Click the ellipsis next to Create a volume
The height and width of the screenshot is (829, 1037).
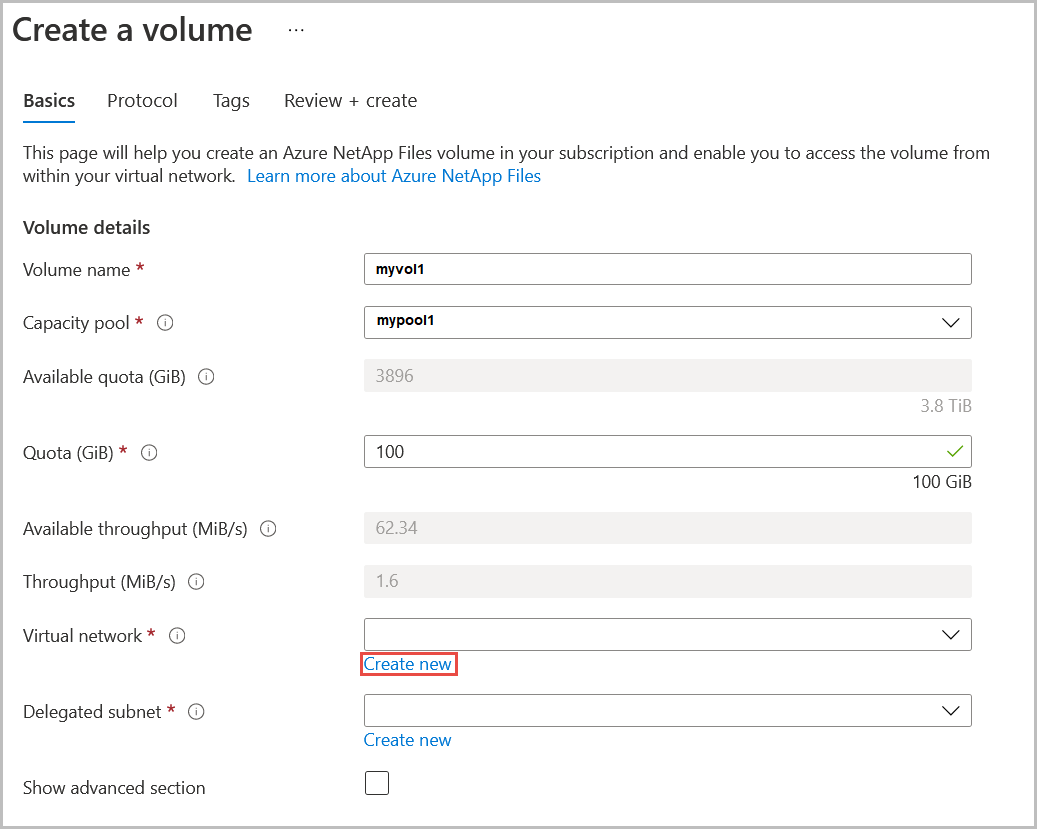295,29
